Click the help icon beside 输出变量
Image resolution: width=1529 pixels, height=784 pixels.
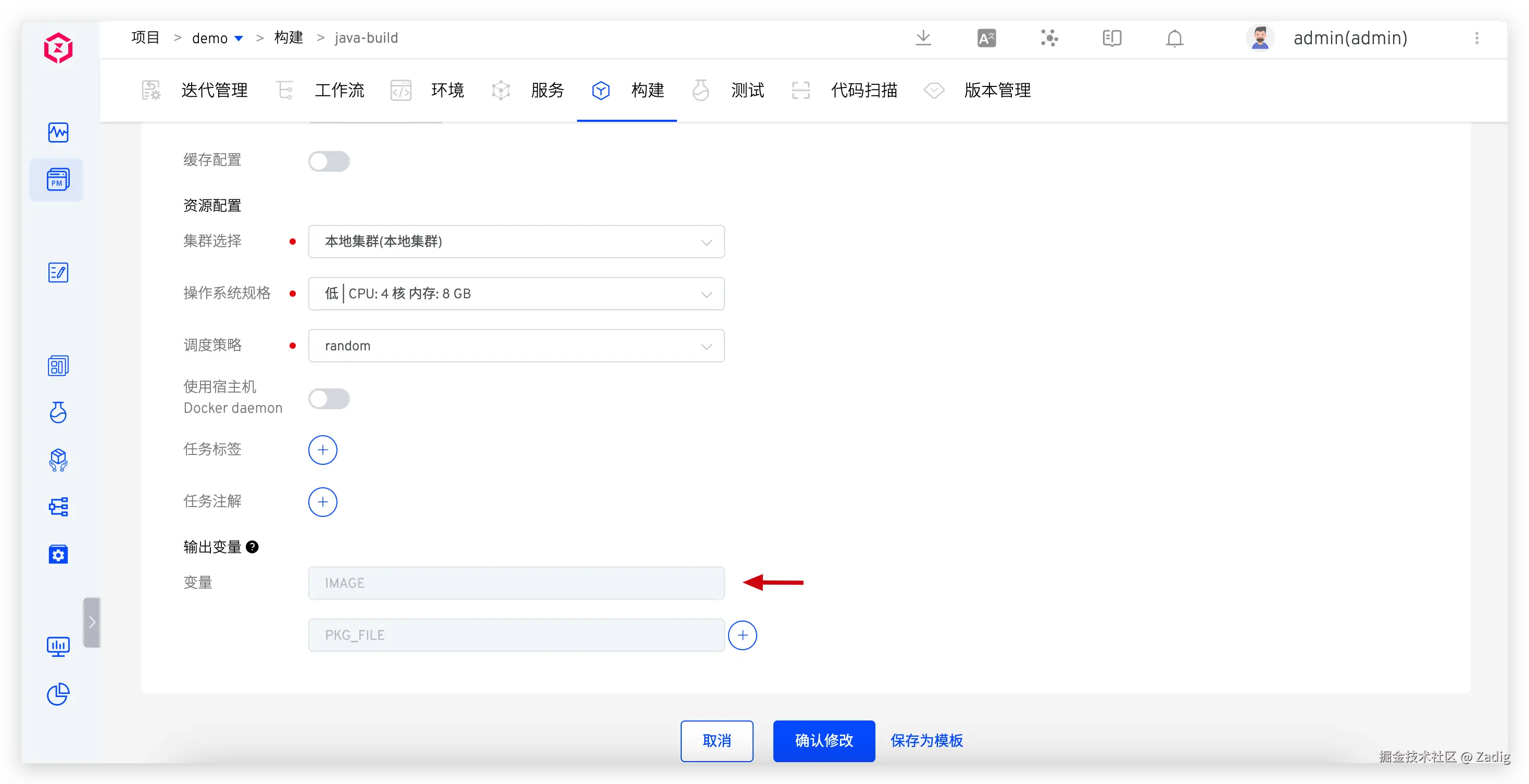point(252,547)
